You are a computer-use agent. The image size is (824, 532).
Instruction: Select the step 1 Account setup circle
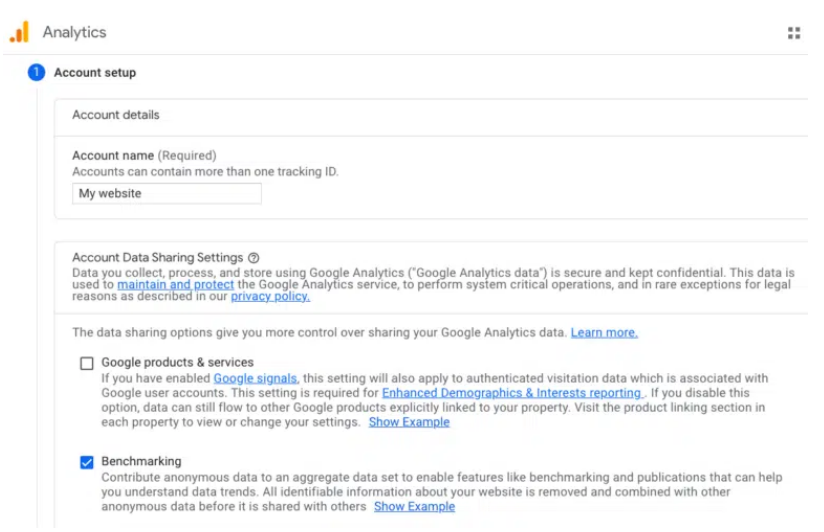(x=36, y=72)
